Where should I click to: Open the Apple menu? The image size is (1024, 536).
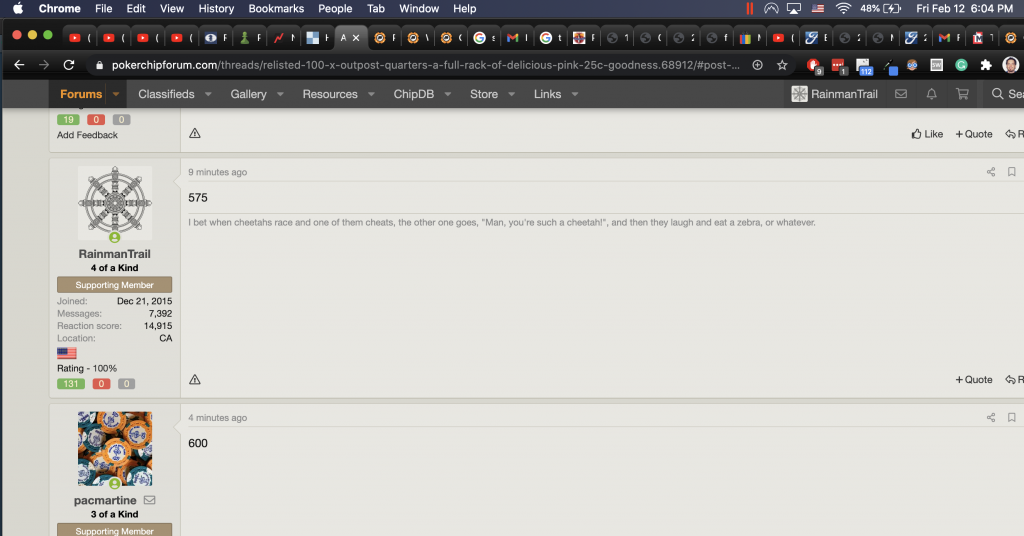point(18,8)
